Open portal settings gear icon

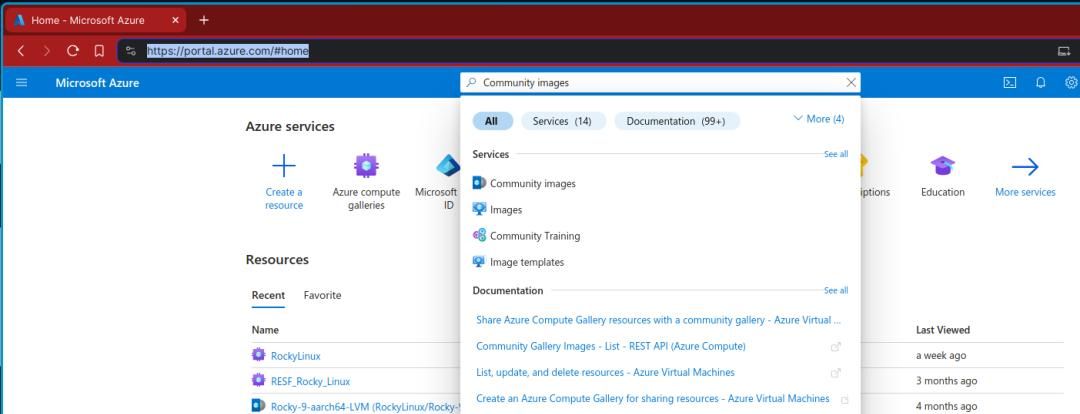point(1072,83)
